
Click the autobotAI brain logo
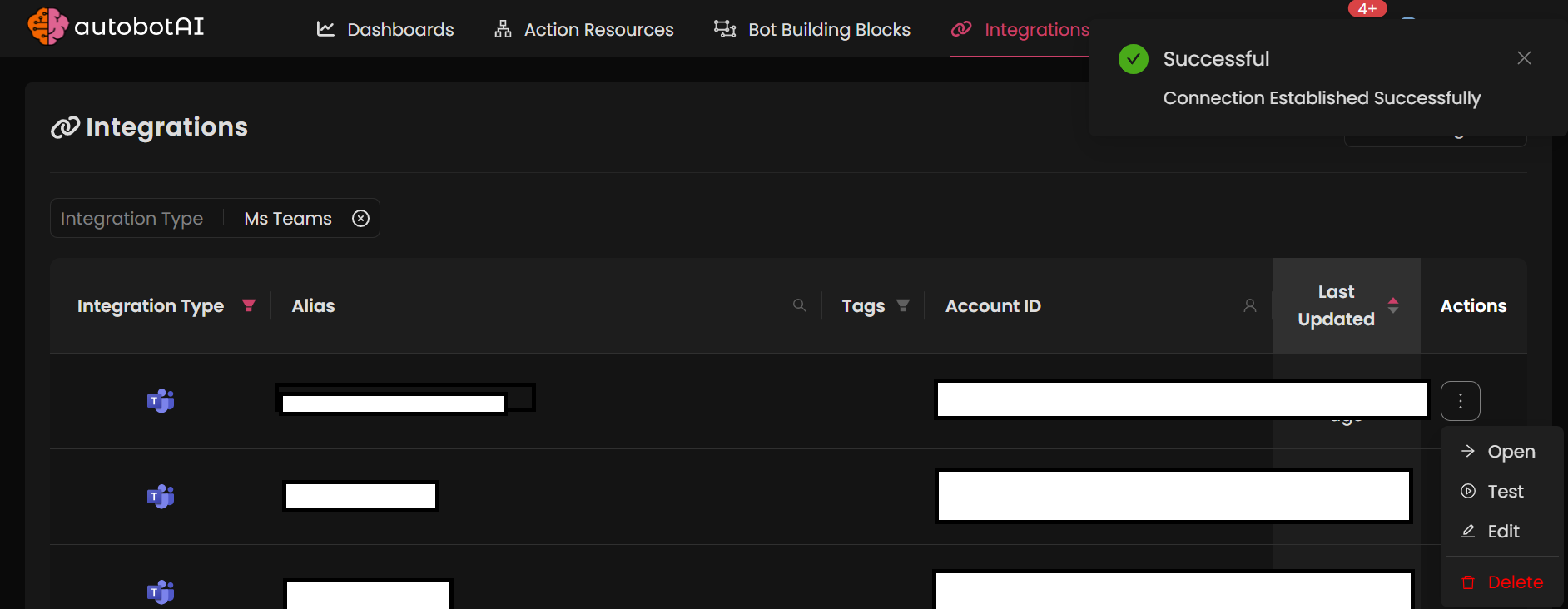(47, 27)
